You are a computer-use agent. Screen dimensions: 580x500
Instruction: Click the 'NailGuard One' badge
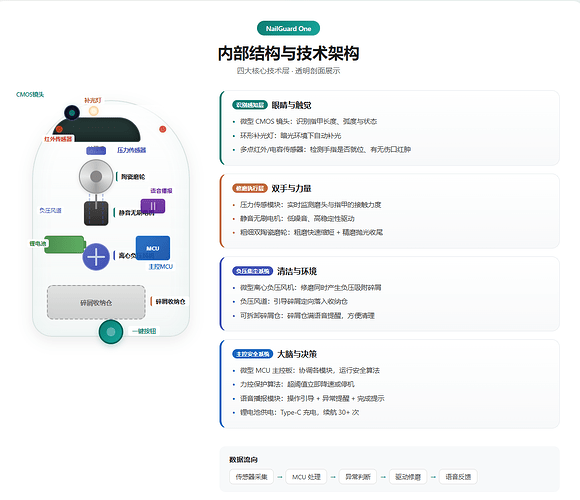coord(289,28)
